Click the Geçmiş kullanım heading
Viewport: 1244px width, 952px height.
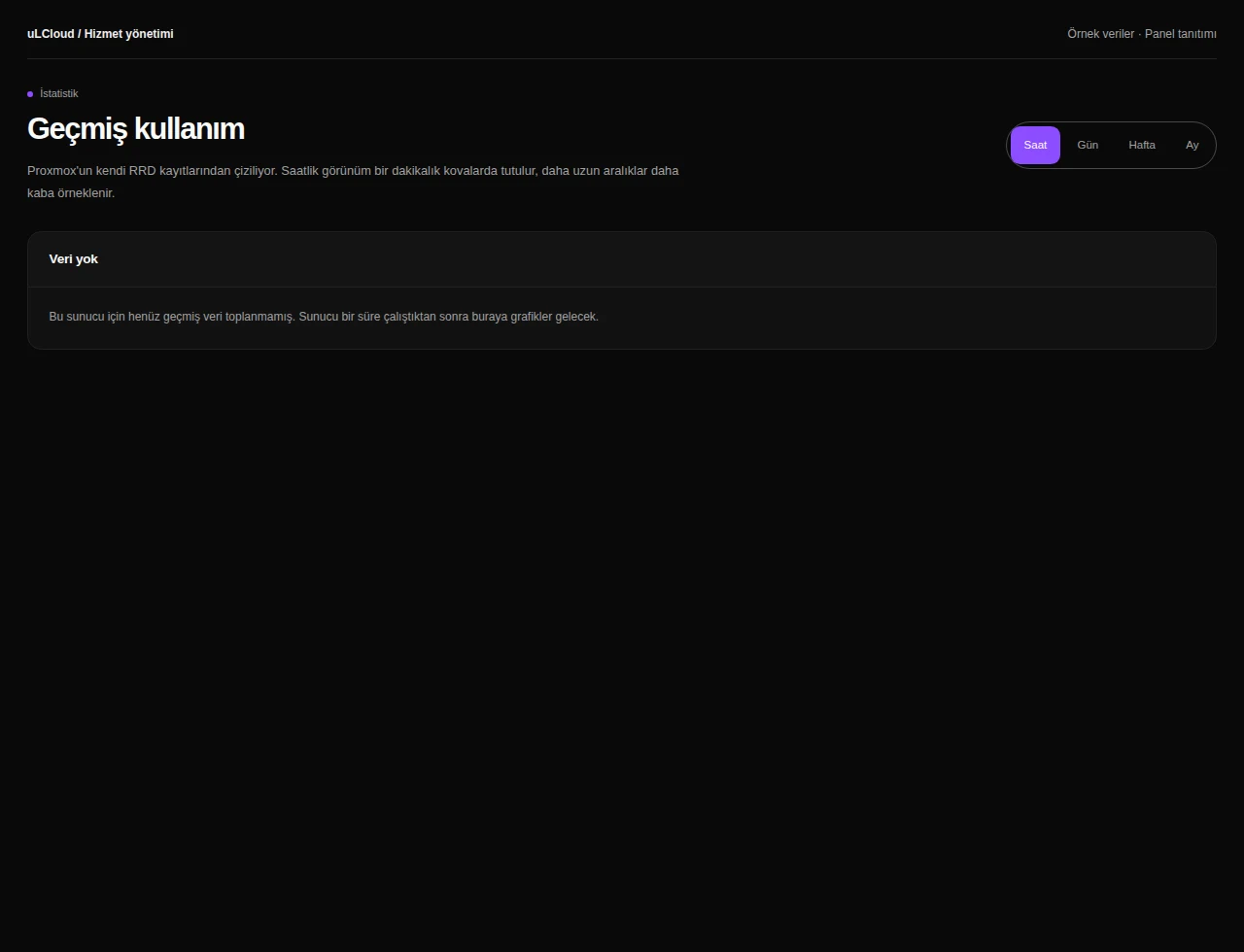click(136, 128)
